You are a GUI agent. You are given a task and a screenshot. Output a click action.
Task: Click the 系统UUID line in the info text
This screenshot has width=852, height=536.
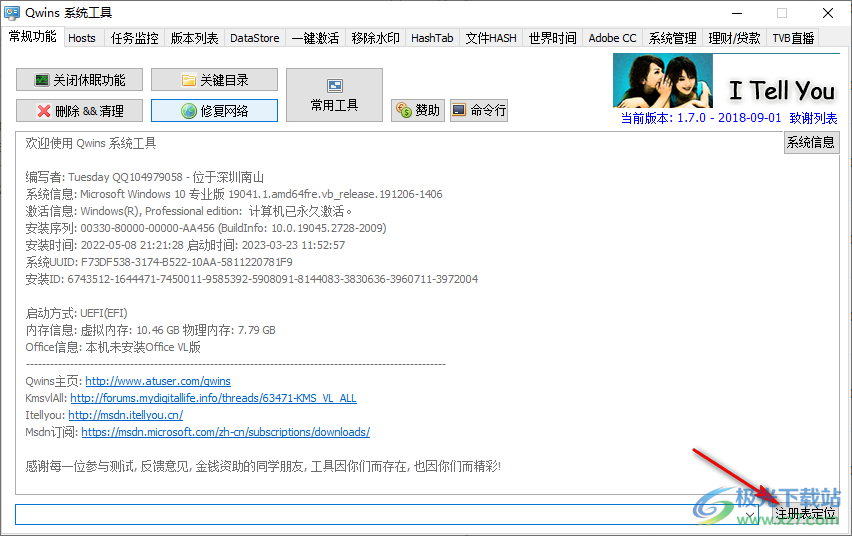159,262
